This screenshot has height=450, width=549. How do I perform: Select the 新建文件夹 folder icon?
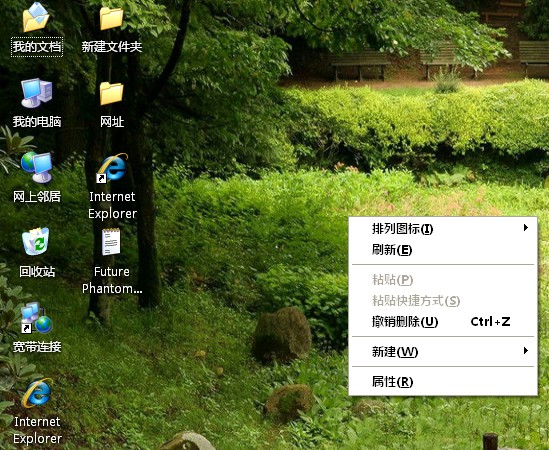pos(111,18)
